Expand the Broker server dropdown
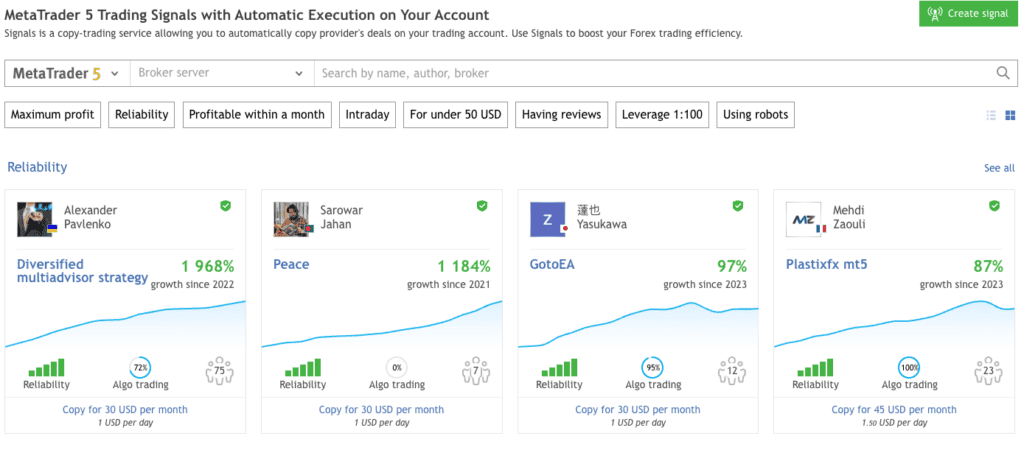 point(223,73)
